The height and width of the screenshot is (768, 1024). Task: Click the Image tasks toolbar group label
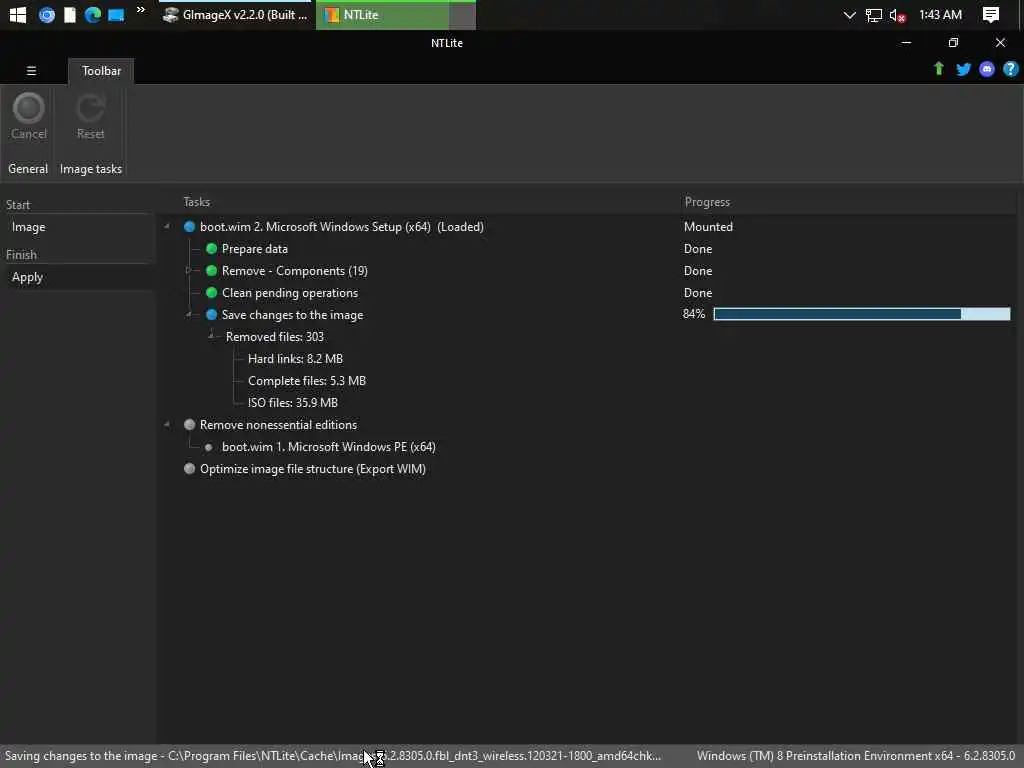pyautogui.click(x=91, y=168)
